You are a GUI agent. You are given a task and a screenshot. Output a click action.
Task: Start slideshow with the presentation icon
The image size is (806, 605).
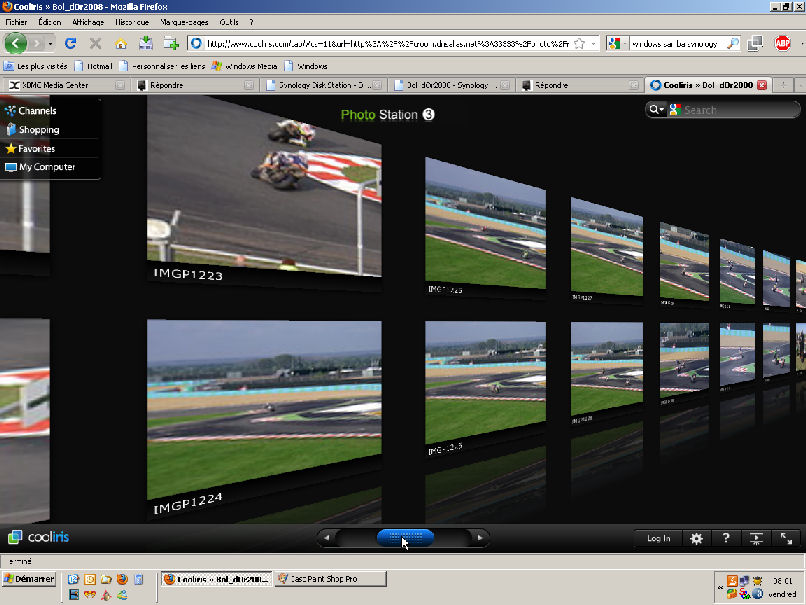coord(756,538)
